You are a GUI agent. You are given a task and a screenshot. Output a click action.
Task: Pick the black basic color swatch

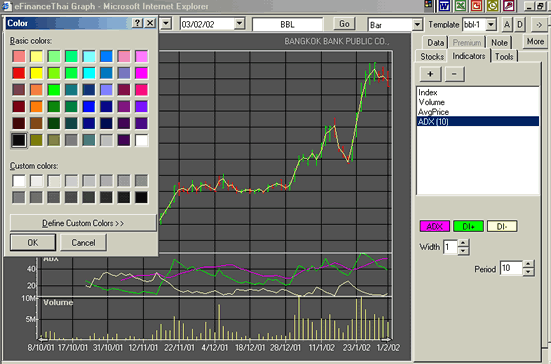19,140
